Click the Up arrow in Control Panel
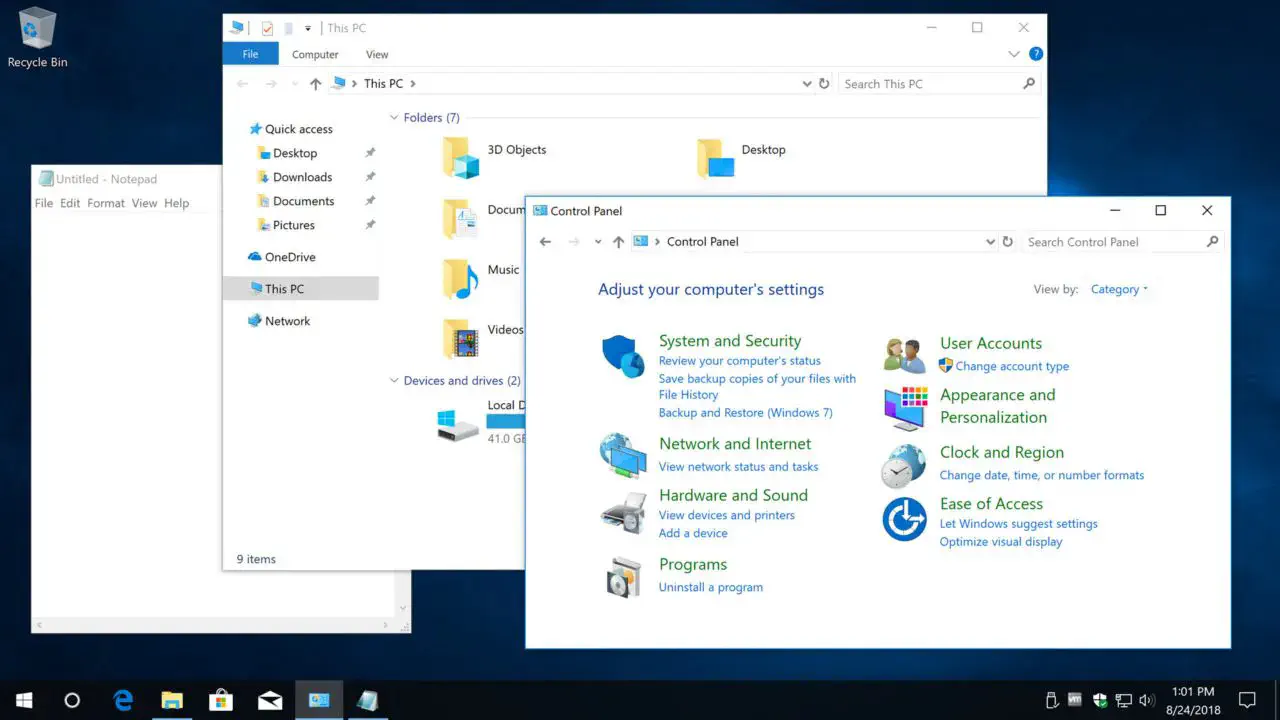This screenshot has width=1280, height=720. tap(618, 242)
